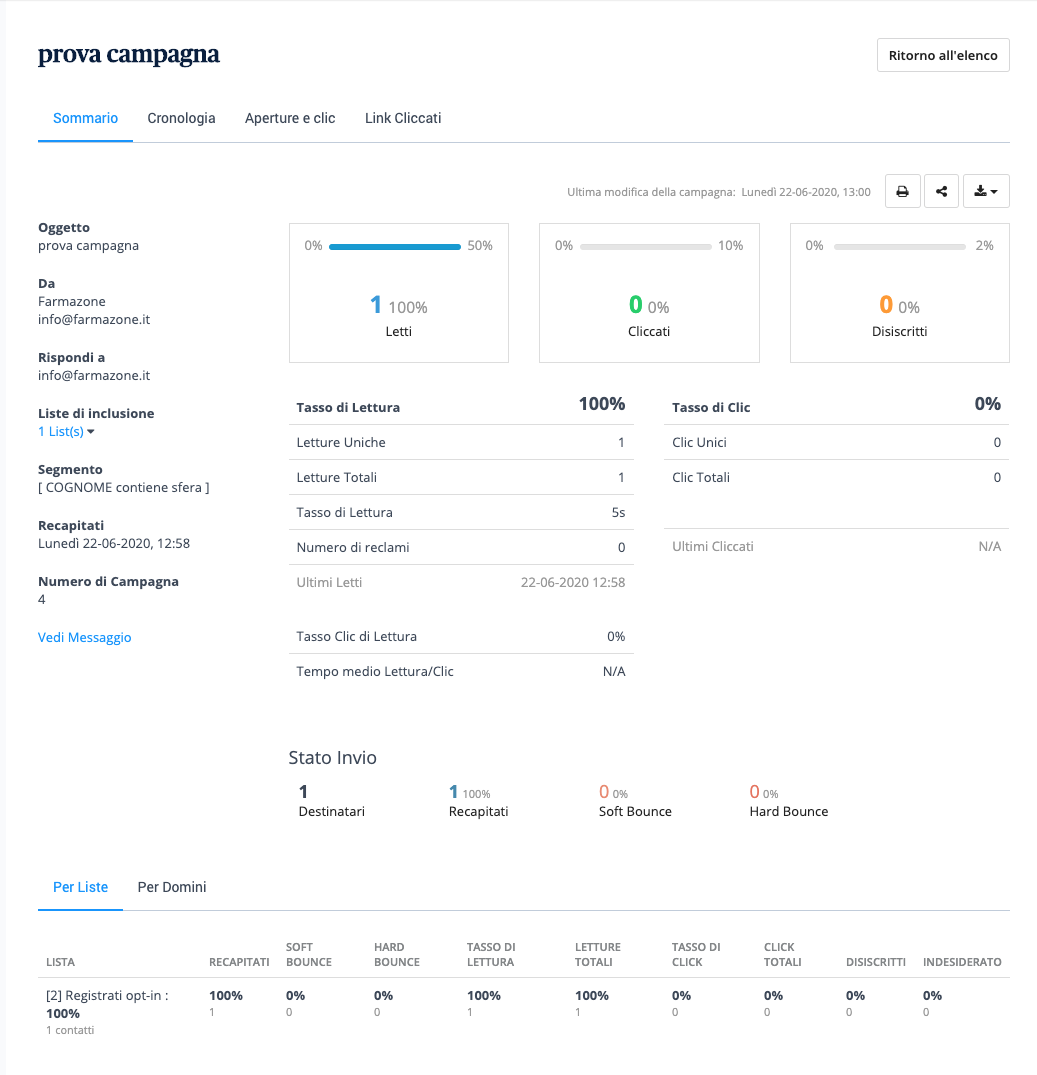
Task: Click the share report icon
Action: click(942, 192)
